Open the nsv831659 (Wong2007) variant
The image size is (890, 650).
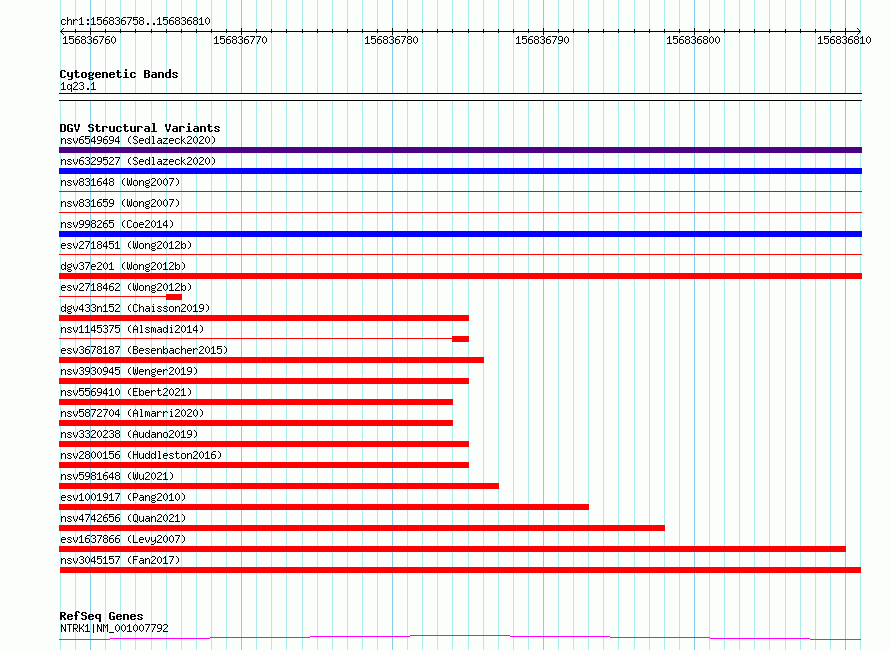click(120, 203)
